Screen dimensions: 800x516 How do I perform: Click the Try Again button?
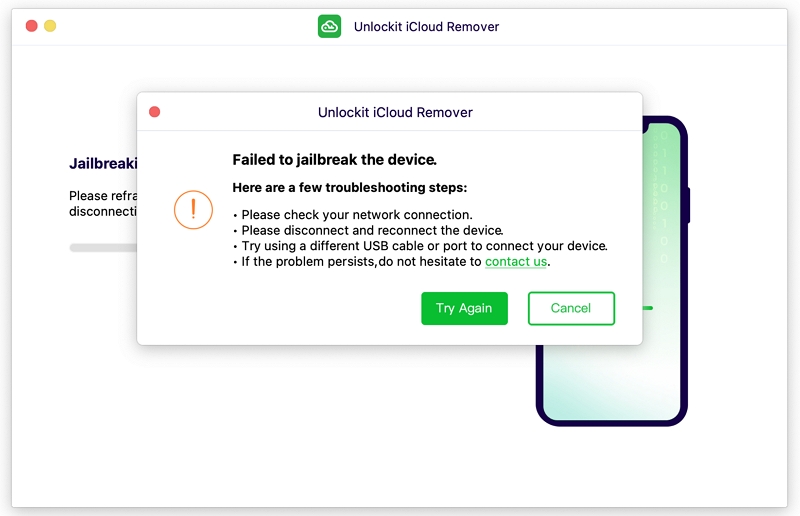(464, 308)
